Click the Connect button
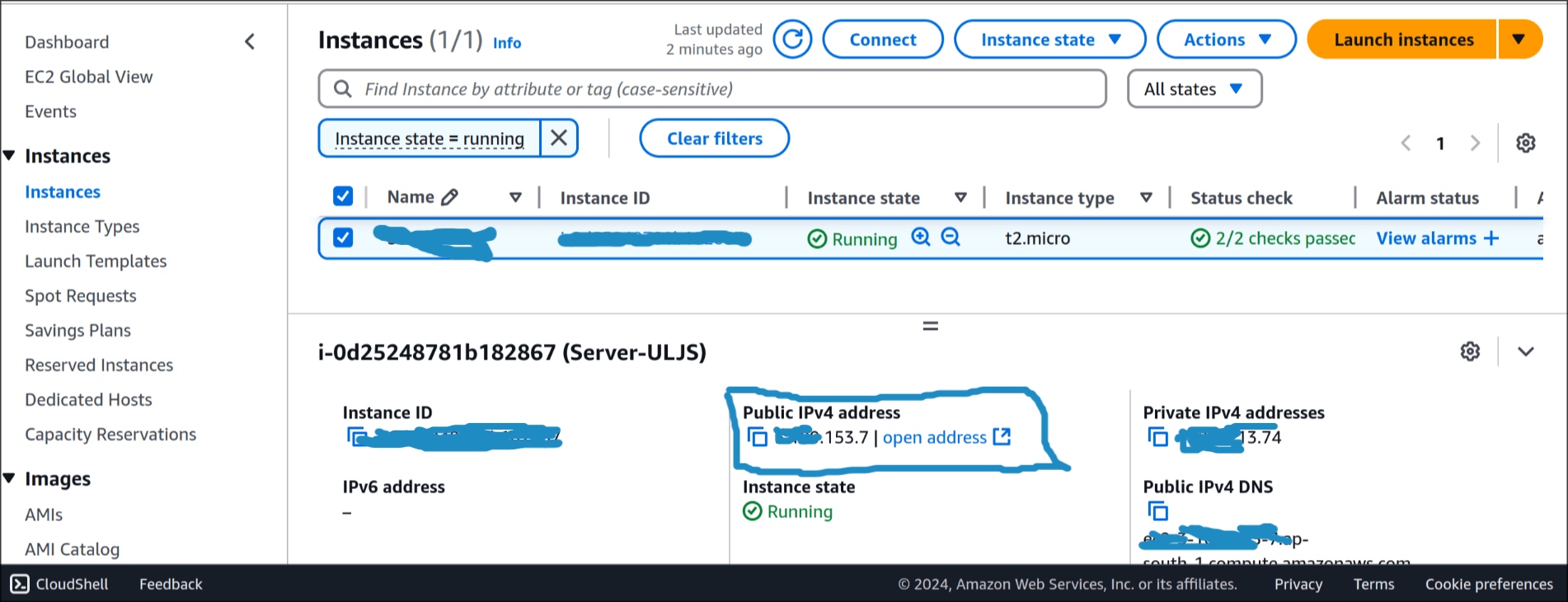Image resolution: width=1568 pixels, height=602 pixels. 882,40
